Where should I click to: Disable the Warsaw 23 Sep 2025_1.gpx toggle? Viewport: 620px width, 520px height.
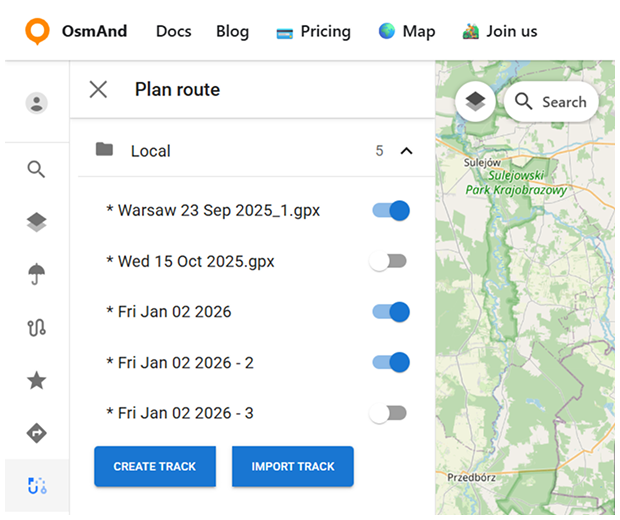pyautogui.click(x=390, y=210)
